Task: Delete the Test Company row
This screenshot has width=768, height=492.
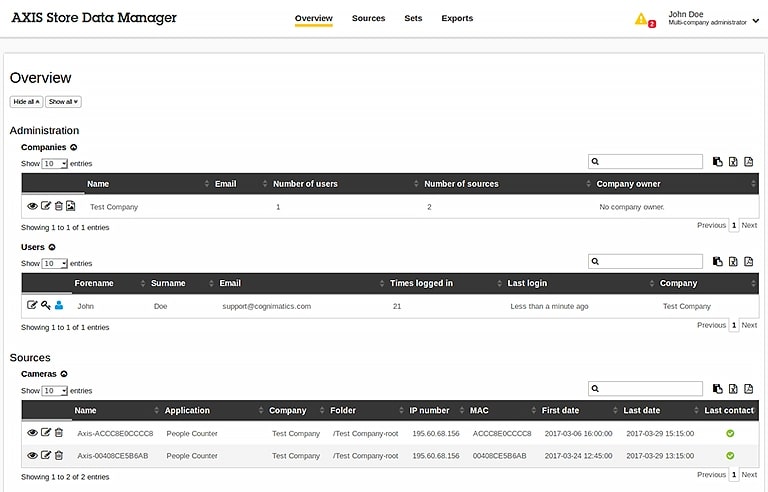Action: click(58, 207)
